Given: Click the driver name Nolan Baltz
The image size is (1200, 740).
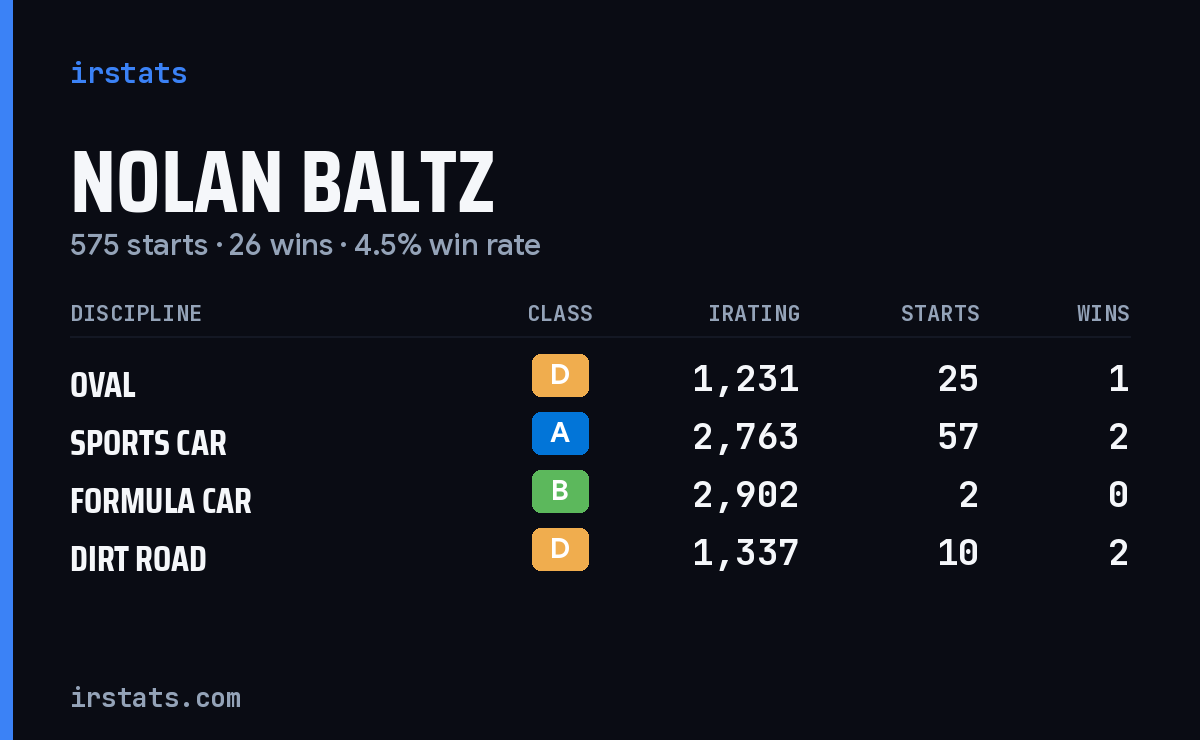Looking at the screenshot, I should point(283,184).
